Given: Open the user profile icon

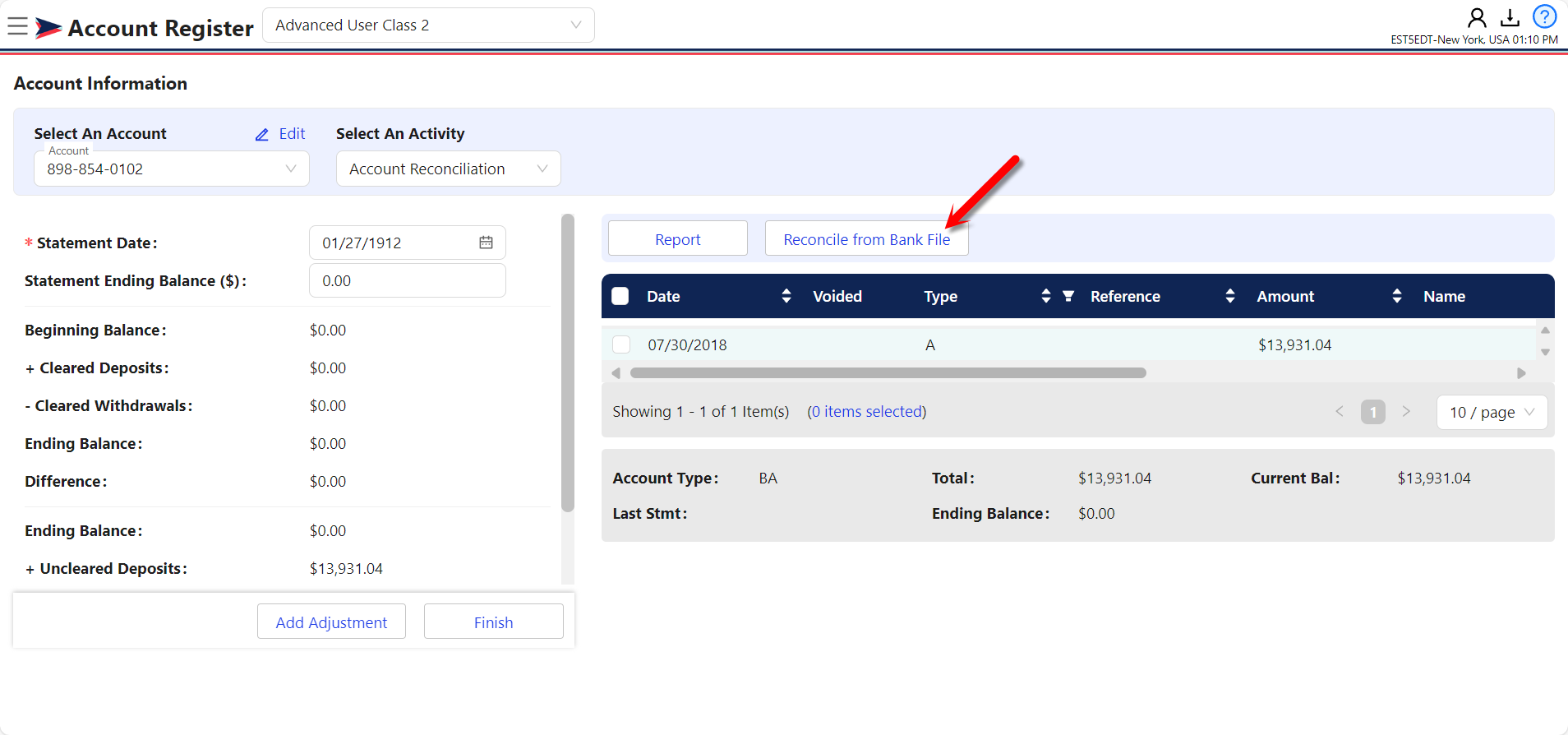Looking at the screenshot, I should (1477, 17).
